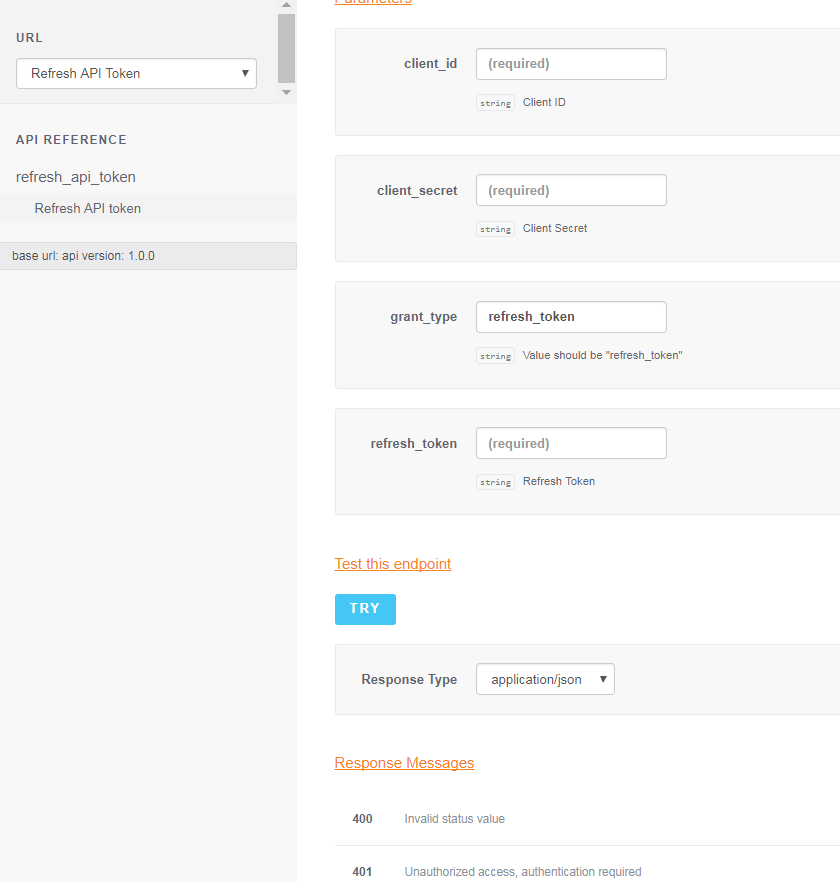The image size is (840, 882).
Task: Click the TRY button
Action: 365,609
